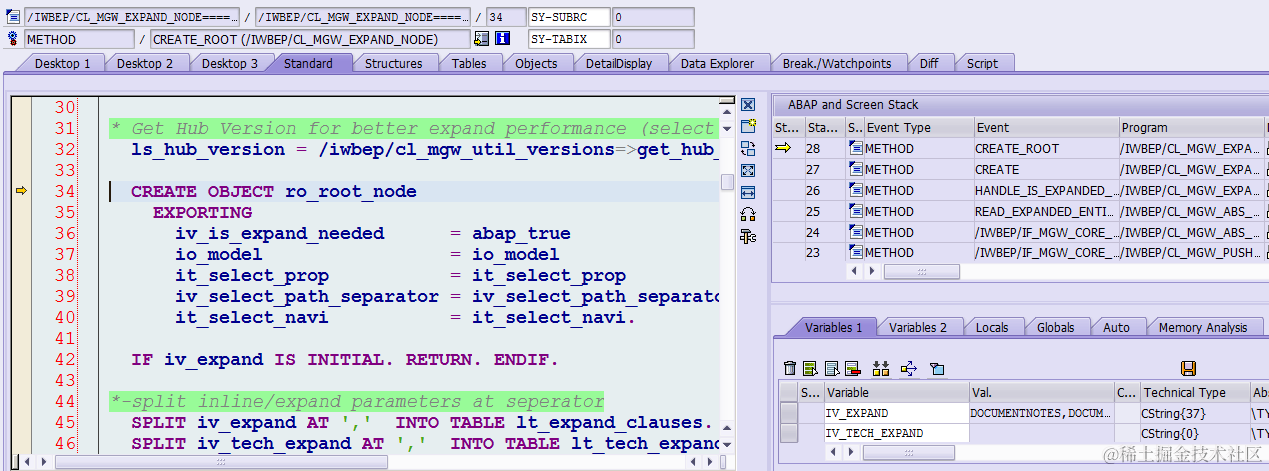Click the split-view handle above the editor scrollbar

[727, 101]
